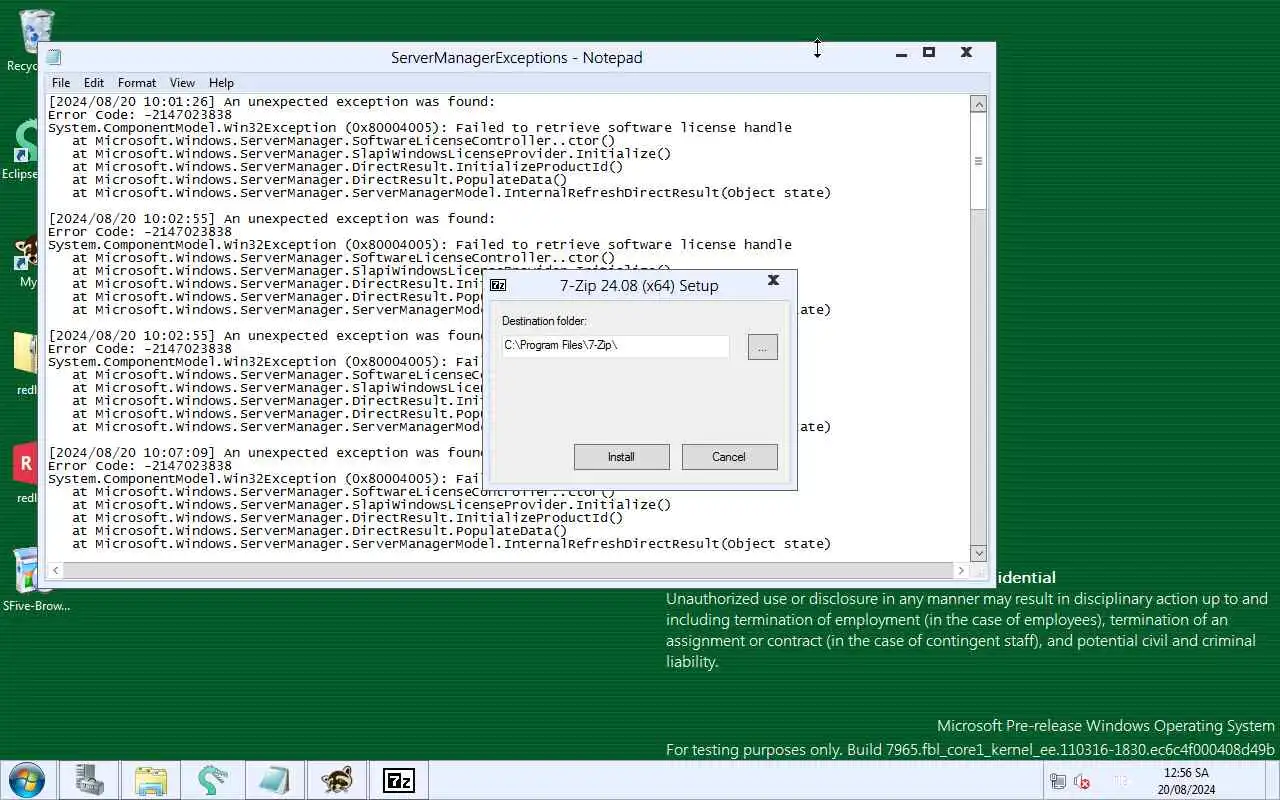Select the red 'R' desktop icon

coord(24,473)
